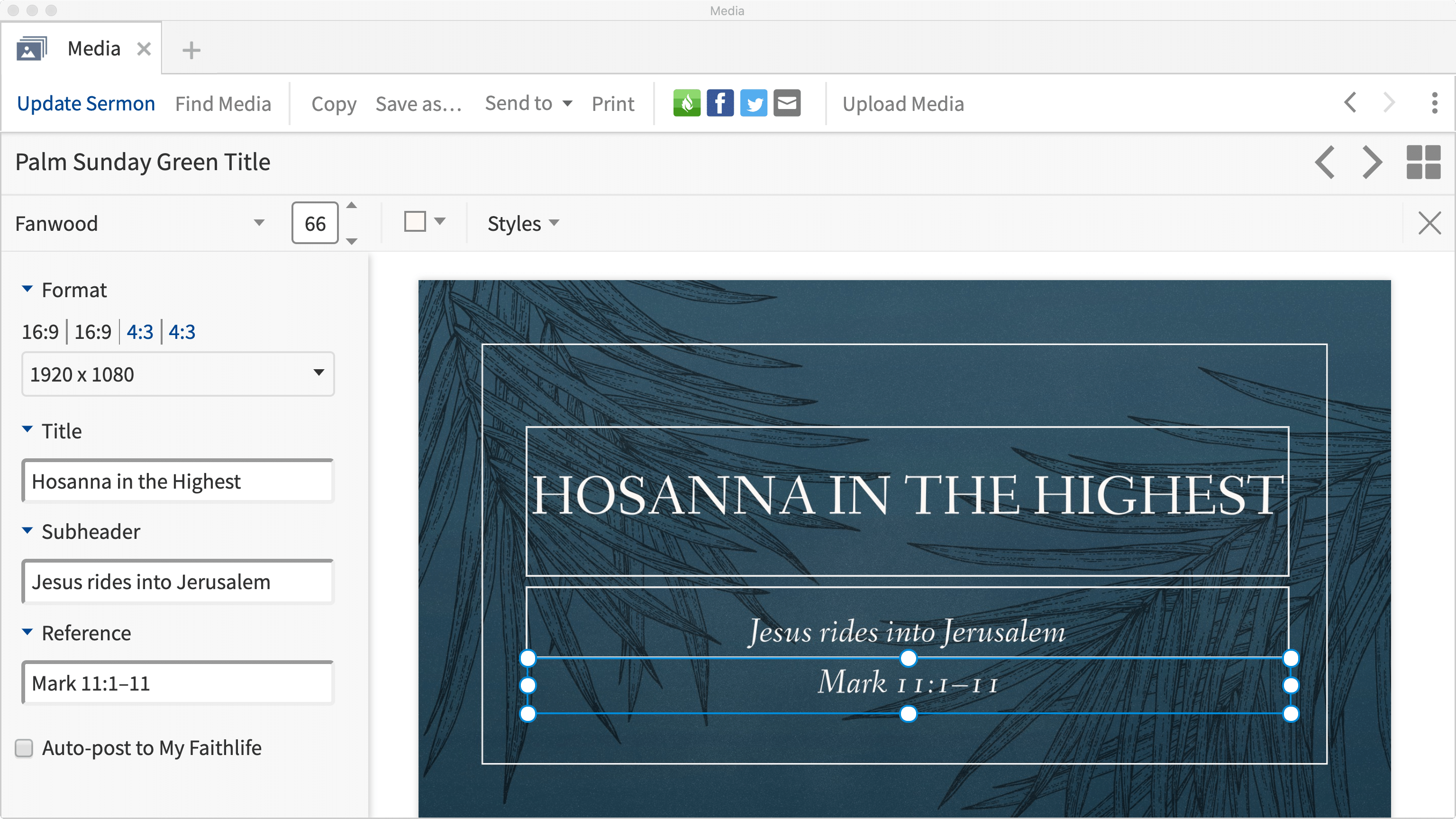1456x819 pixels.
Task: Click the Mark 11:1–11 text on slide
Action: click(x=907, y=682)
